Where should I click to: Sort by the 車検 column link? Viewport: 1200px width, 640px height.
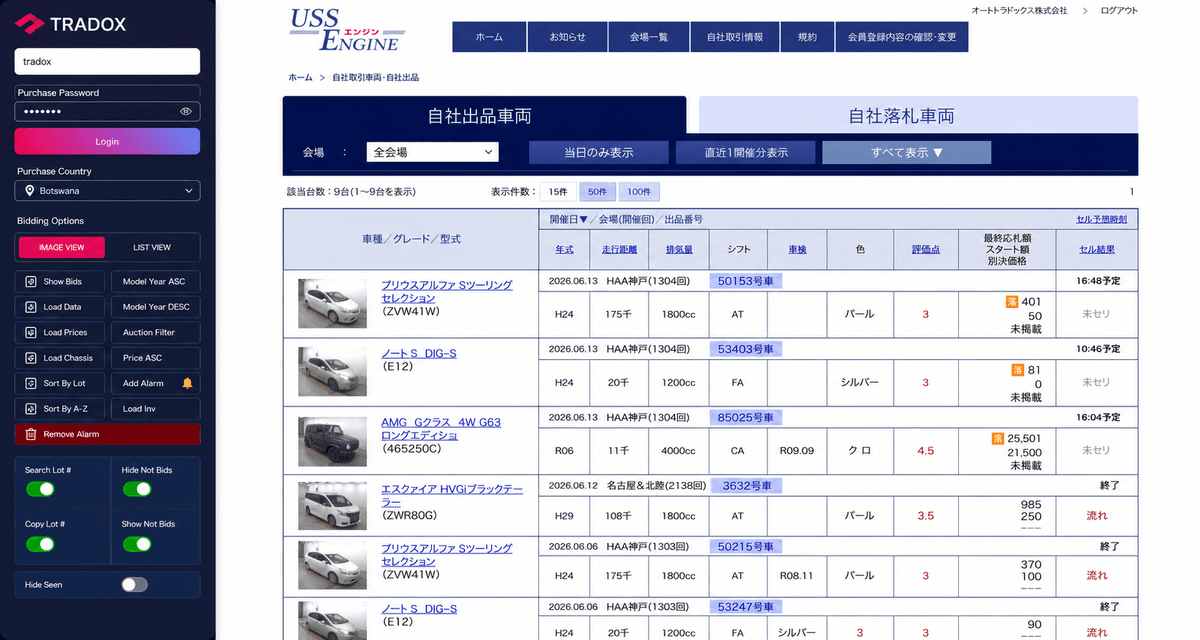(x=797, y=249)
